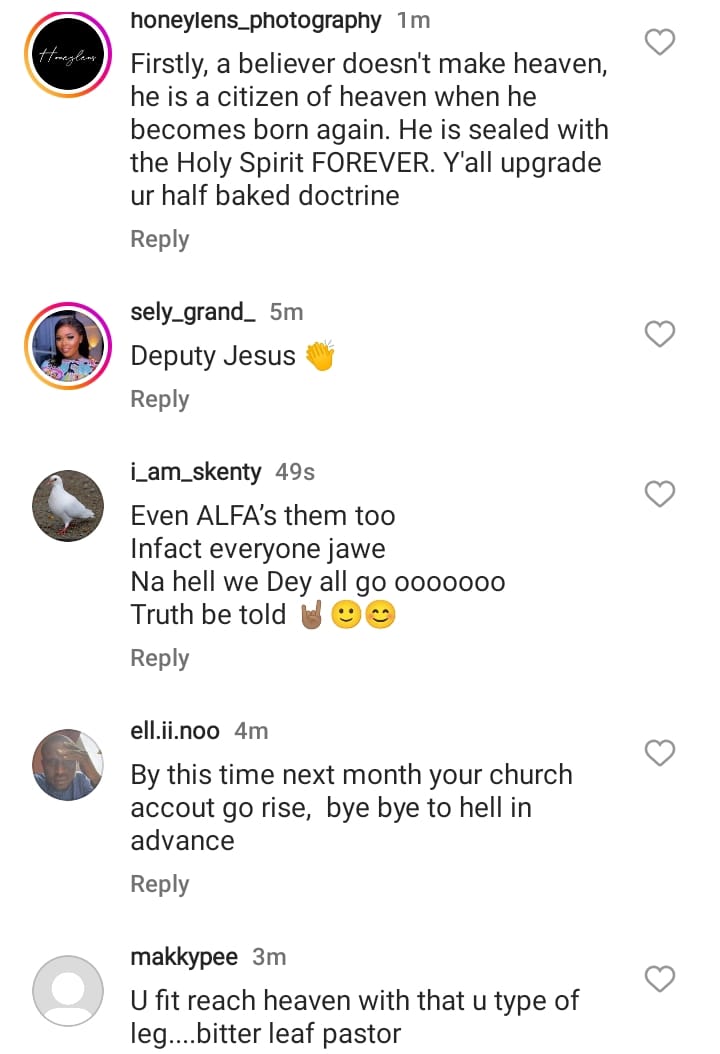
Task: Visit sely_grand_ profile via username
Action: (x=193, y=312)
